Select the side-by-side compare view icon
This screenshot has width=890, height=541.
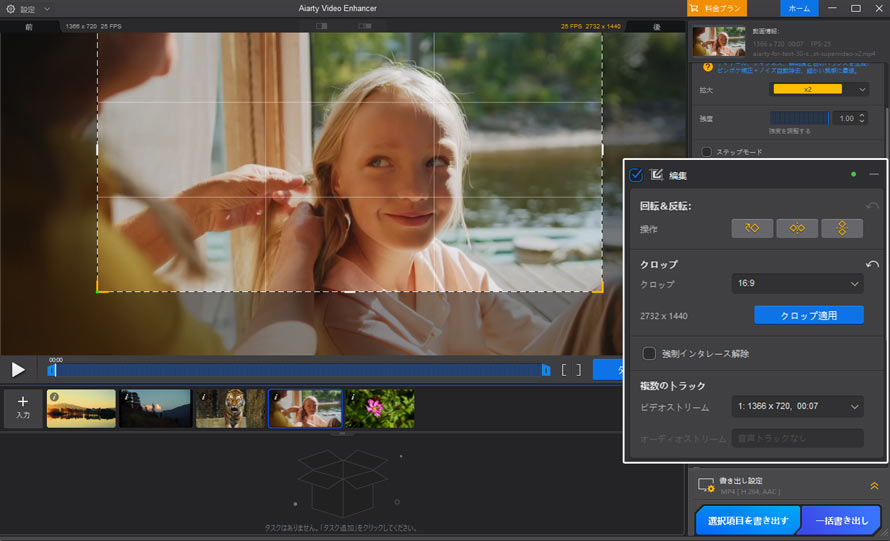pyautogui.click(x=365, y=26)
